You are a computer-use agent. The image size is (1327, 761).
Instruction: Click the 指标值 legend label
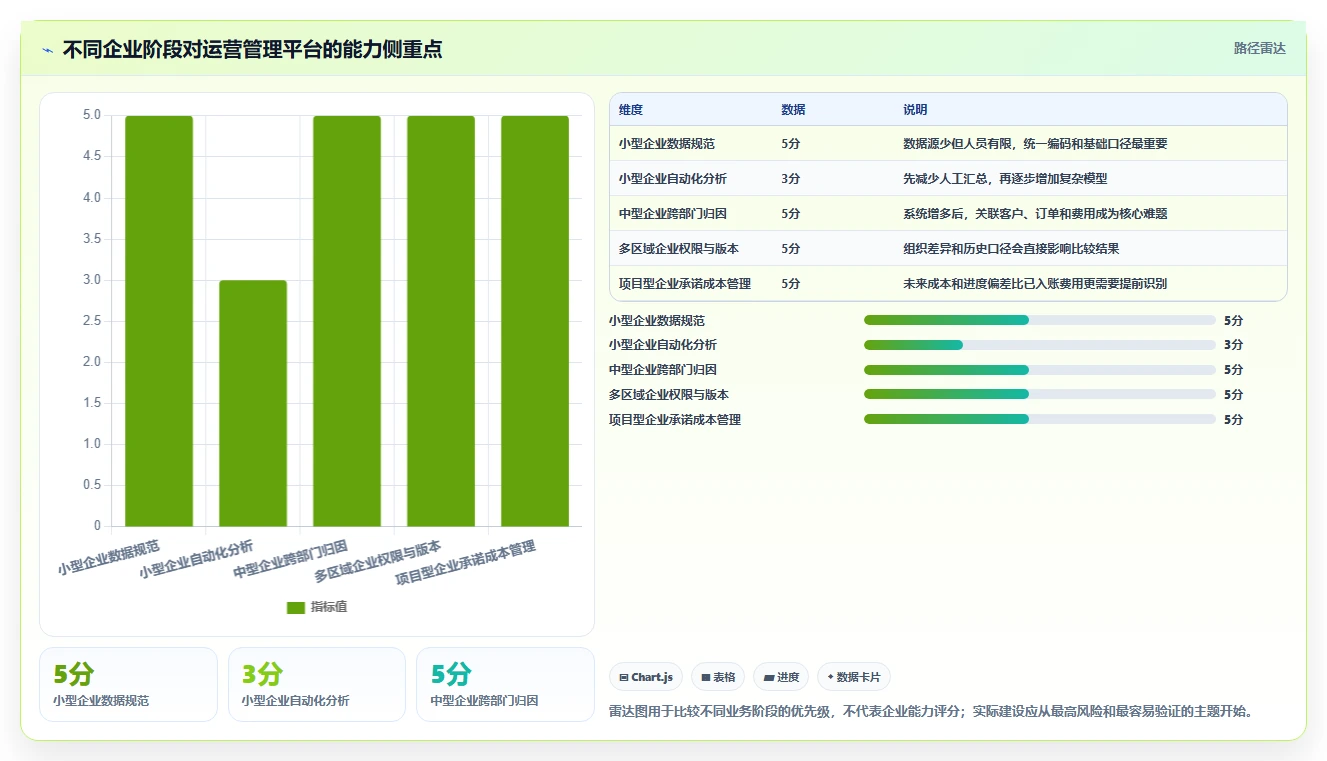[329, 607]
